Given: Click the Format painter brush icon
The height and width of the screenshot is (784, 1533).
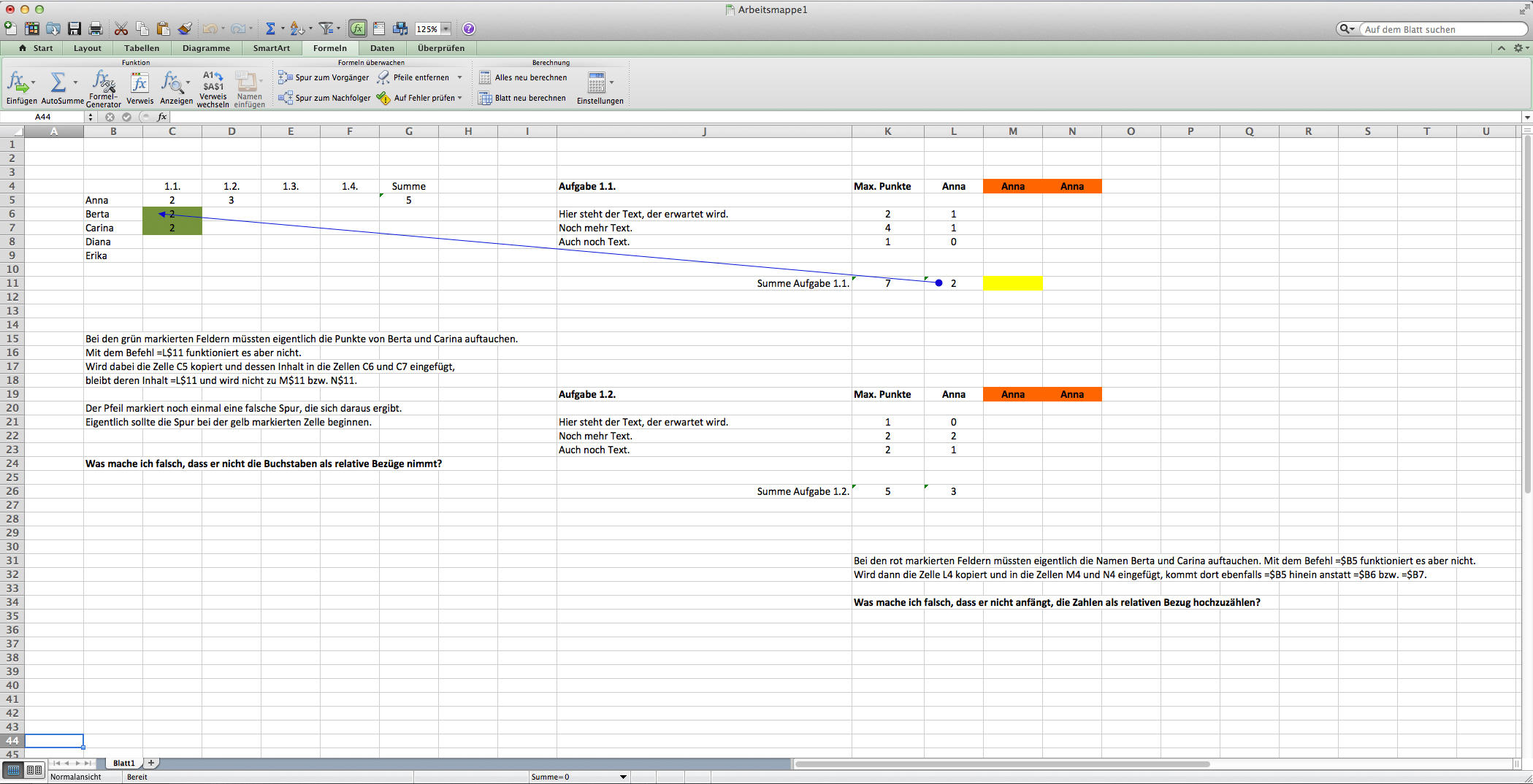Looking at the screenshot, I should (185, 29).
